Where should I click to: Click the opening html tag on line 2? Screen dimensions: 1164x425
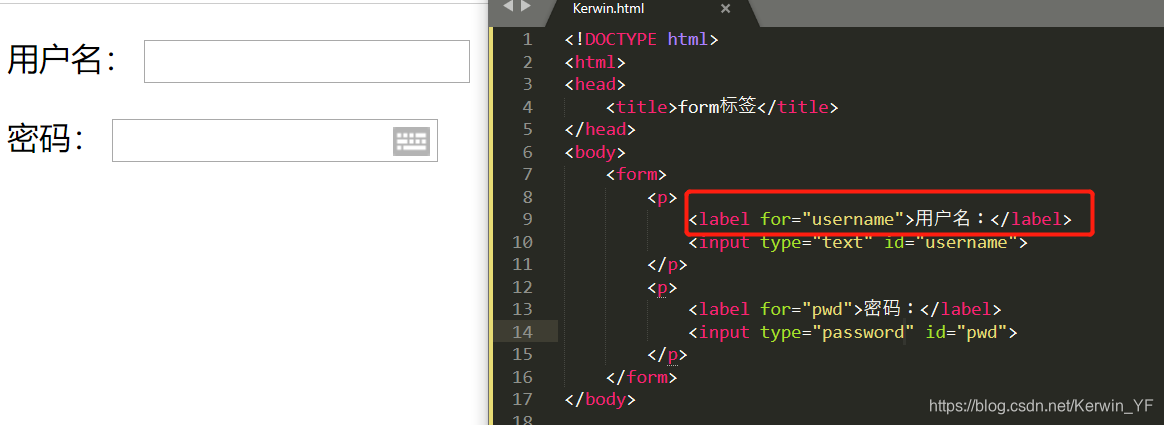[595, 62]
